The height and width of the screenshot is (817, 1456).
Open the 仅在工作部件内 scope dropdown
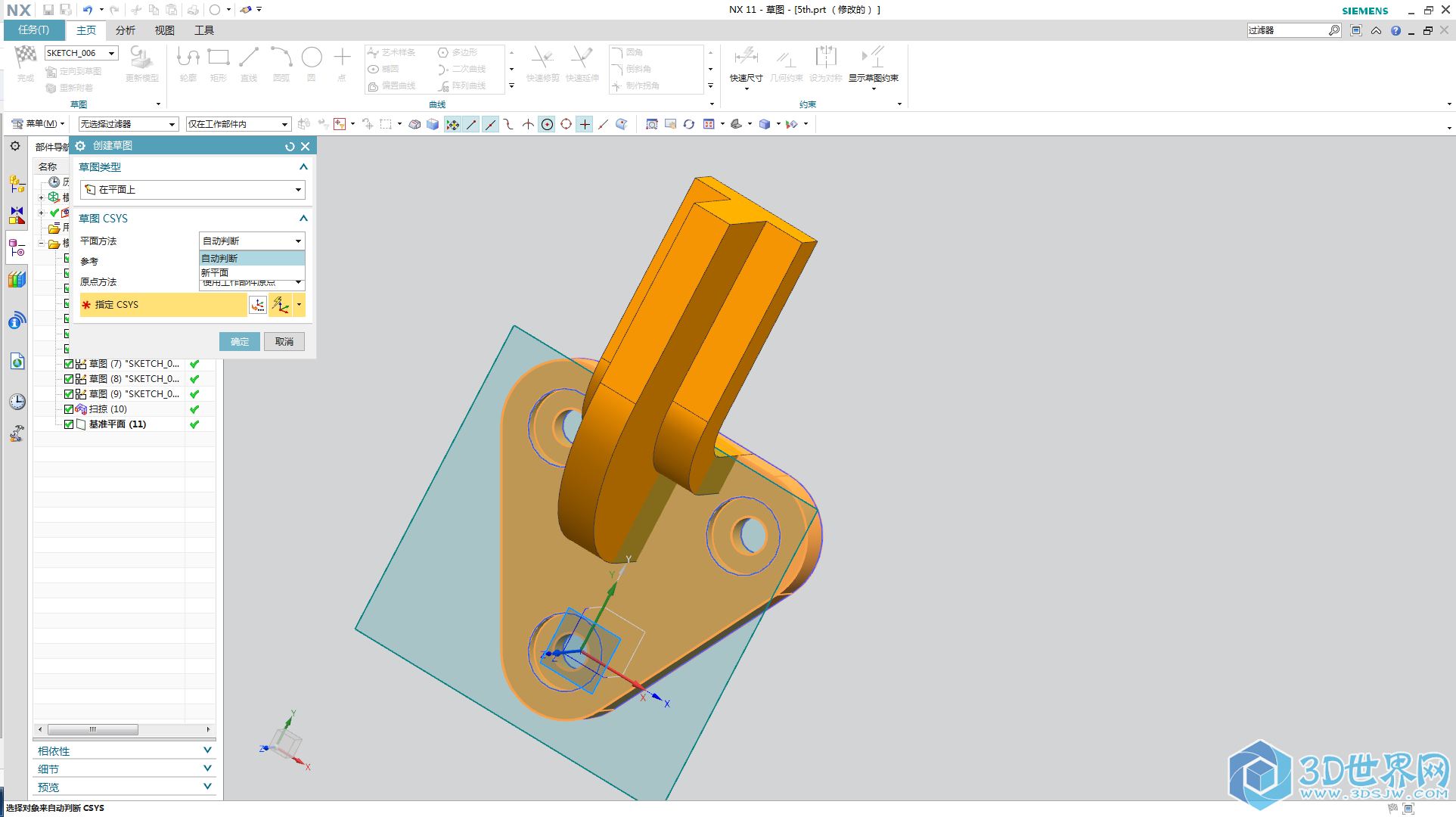coord(238,124)
